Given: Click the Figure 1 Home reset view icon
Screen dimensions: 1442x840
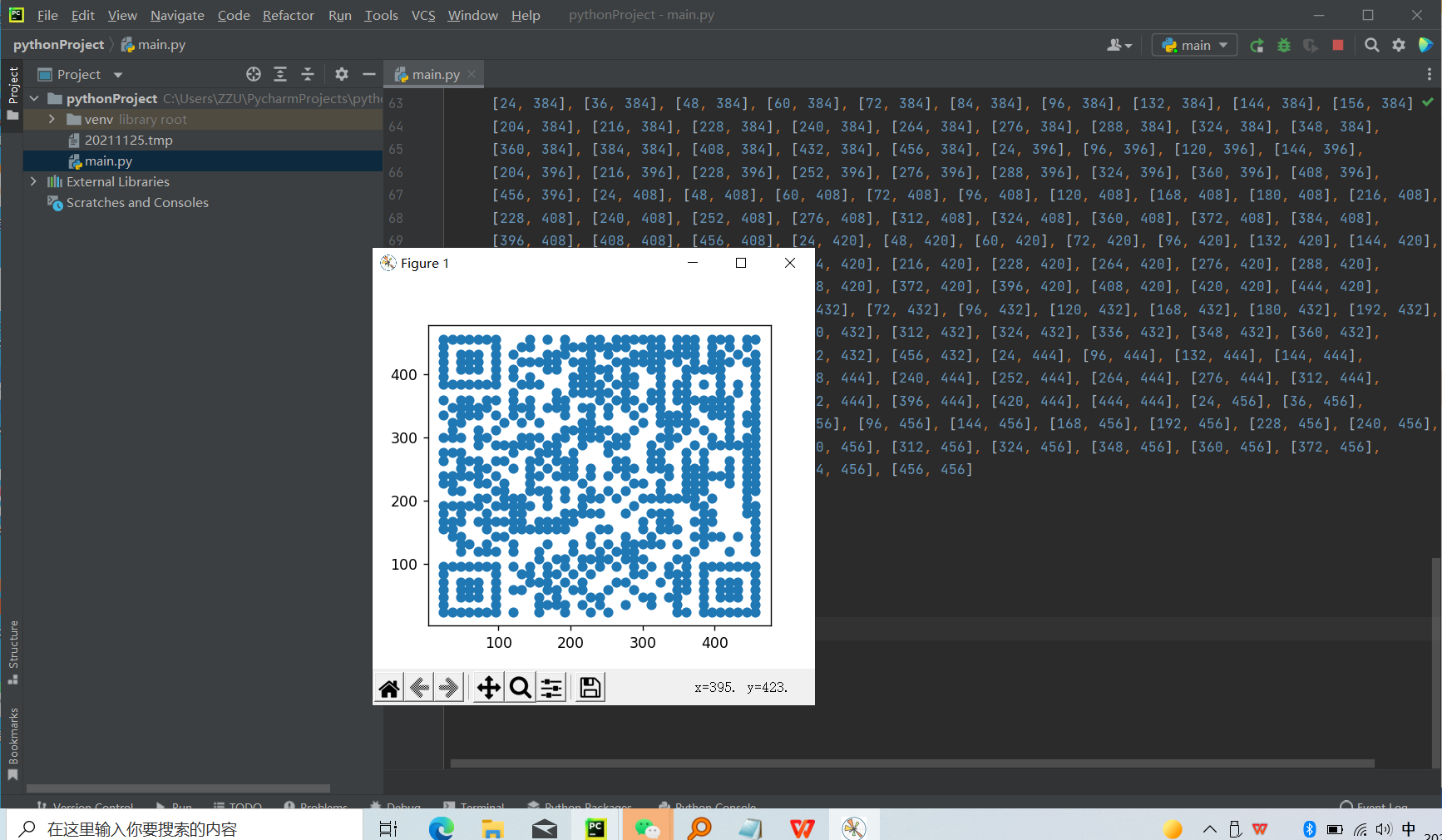Looking at the screenshot, I should click(x=389, y=688).
